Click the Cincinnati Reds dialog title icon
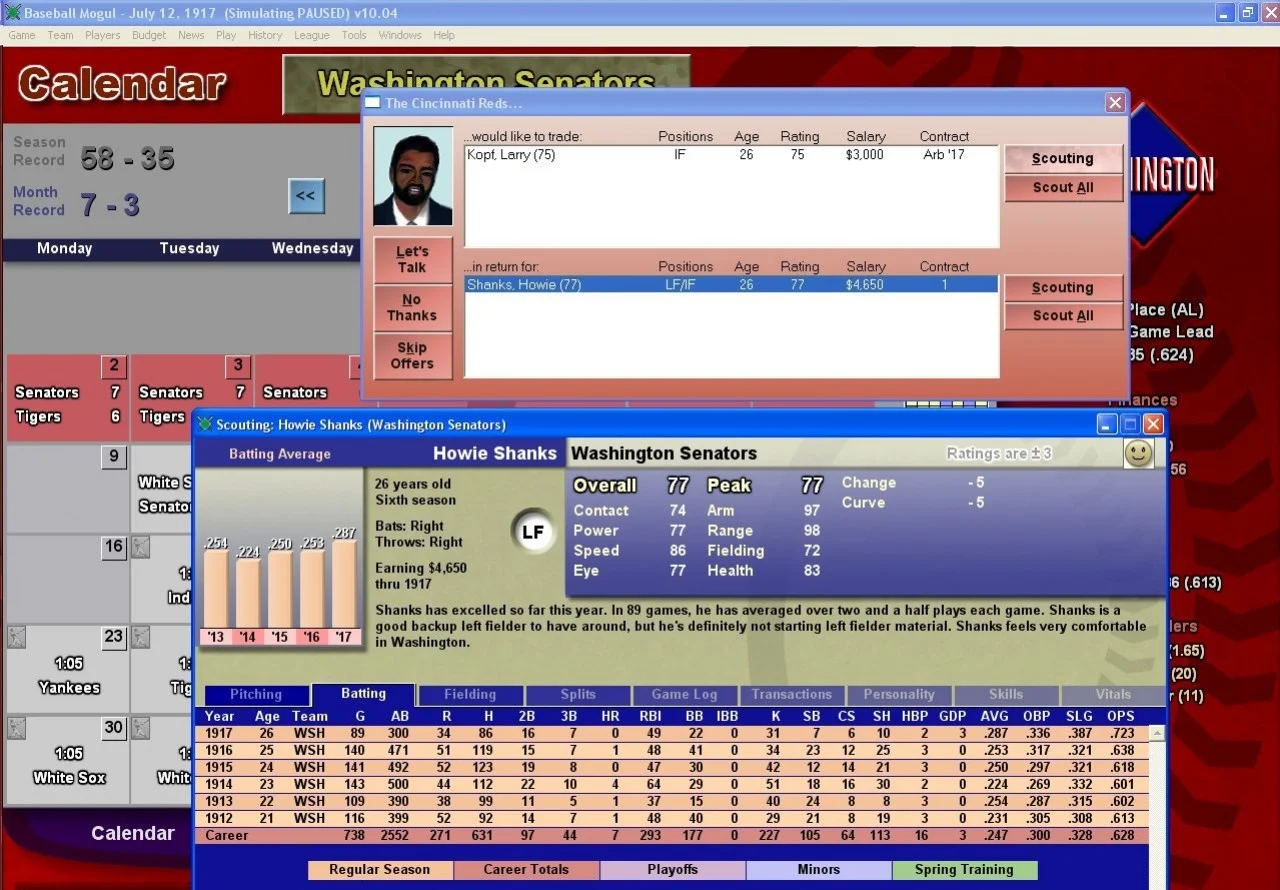Screen dimensions: 1280x890 pyautogui.click(x=372, y=103)
